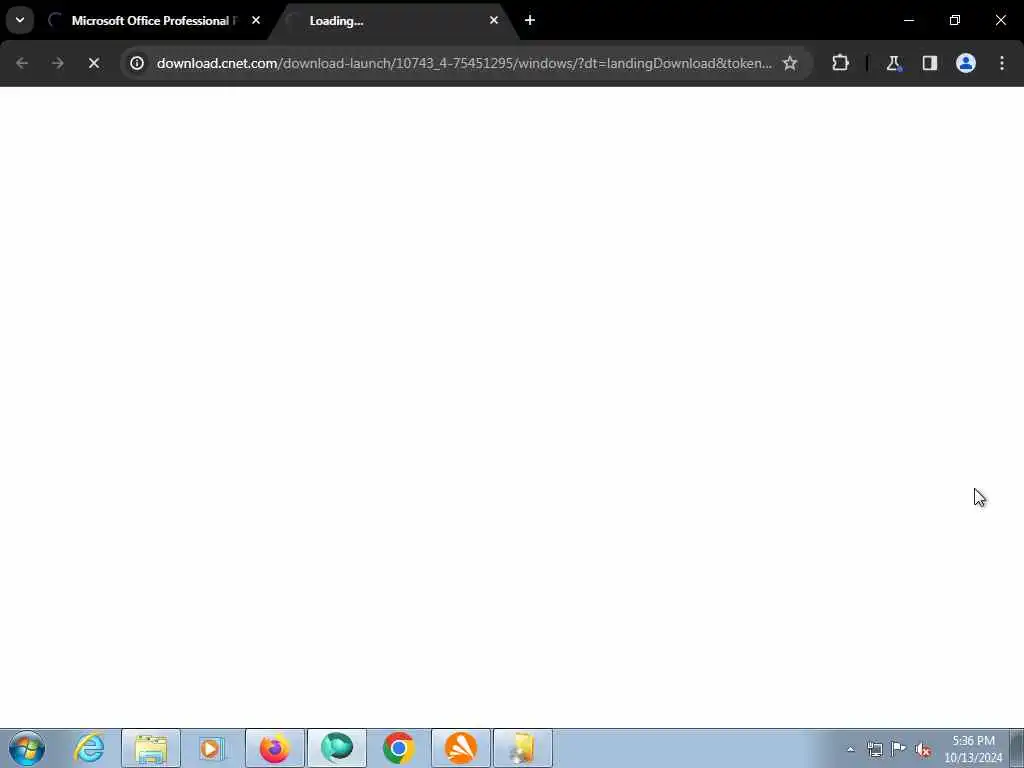Close the Microsoft Office Professional tab

[256, 20]
